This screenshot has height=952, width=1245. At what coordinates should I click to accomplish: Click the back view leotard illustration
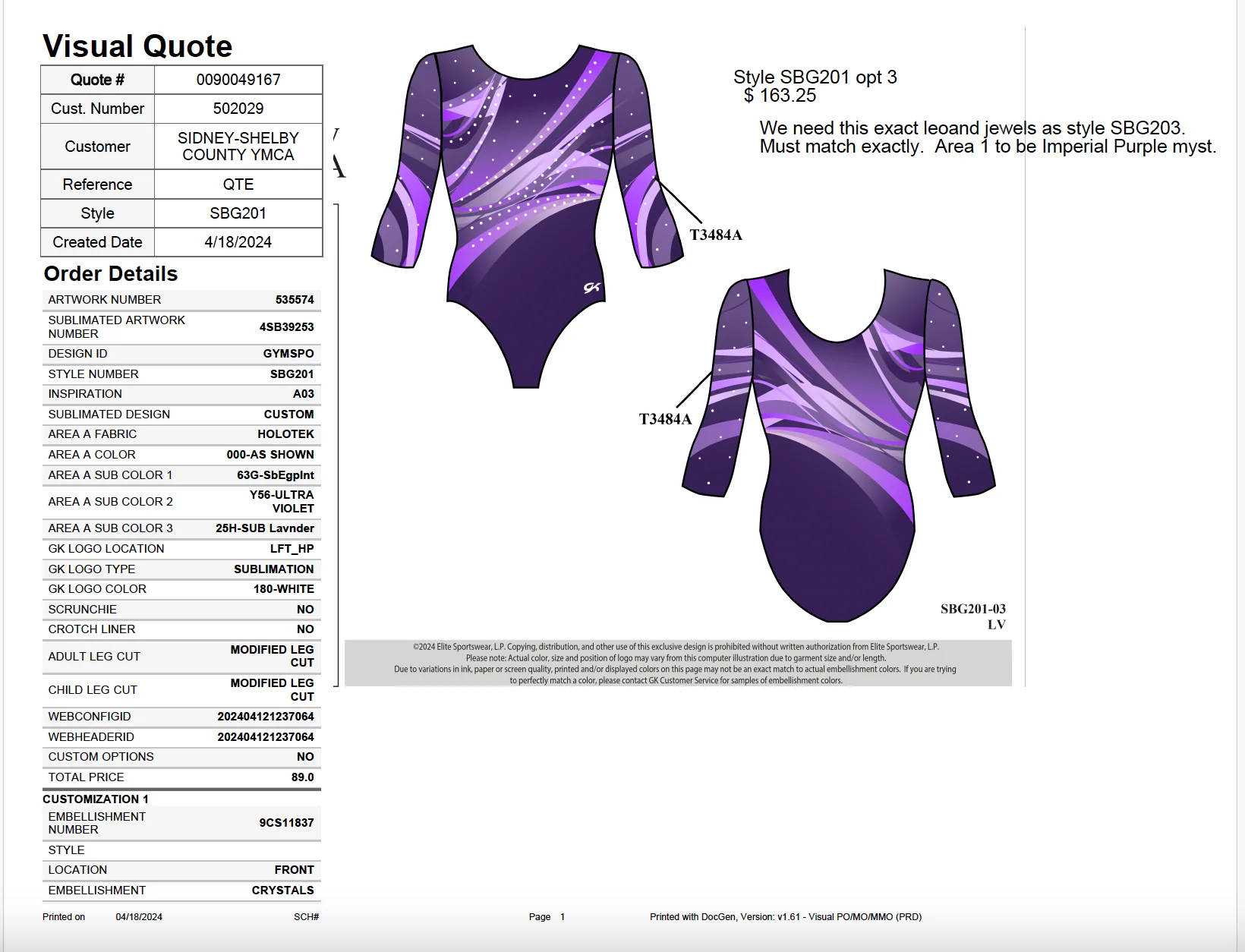[x=839, y=445]
